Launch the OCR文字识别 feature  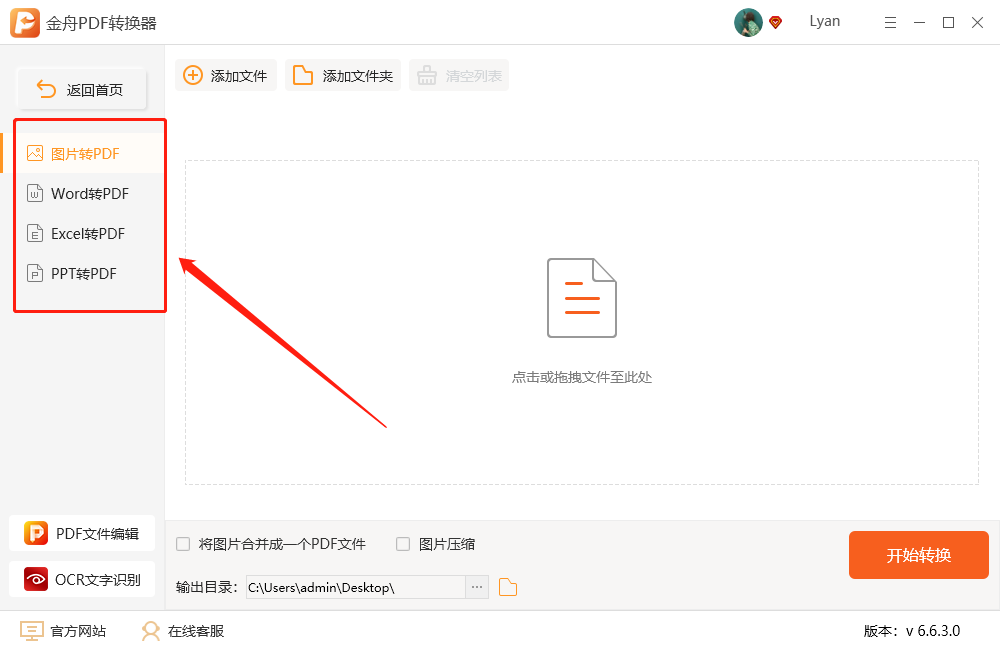tap(82, 579)
